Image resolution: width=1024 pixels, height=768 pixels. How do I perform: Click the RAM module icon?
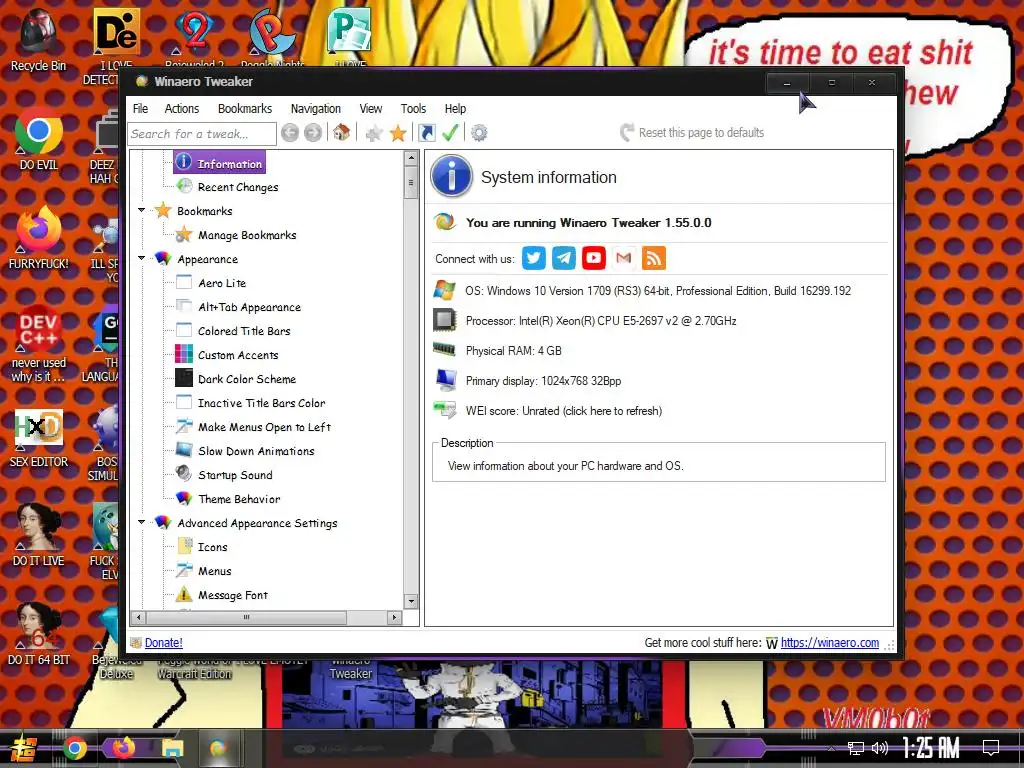click(445, 349)
